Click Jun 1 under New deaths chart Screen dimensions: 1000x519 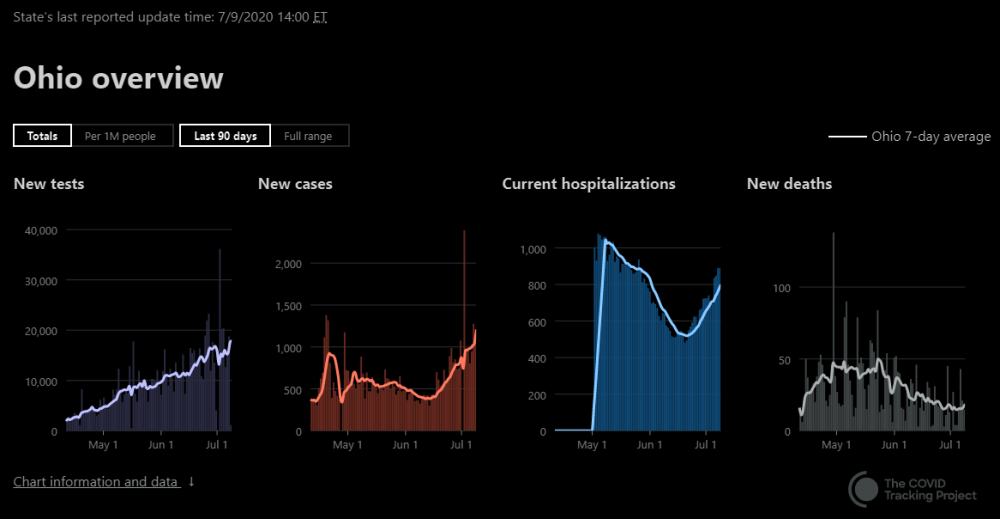[x=893, y=444]
